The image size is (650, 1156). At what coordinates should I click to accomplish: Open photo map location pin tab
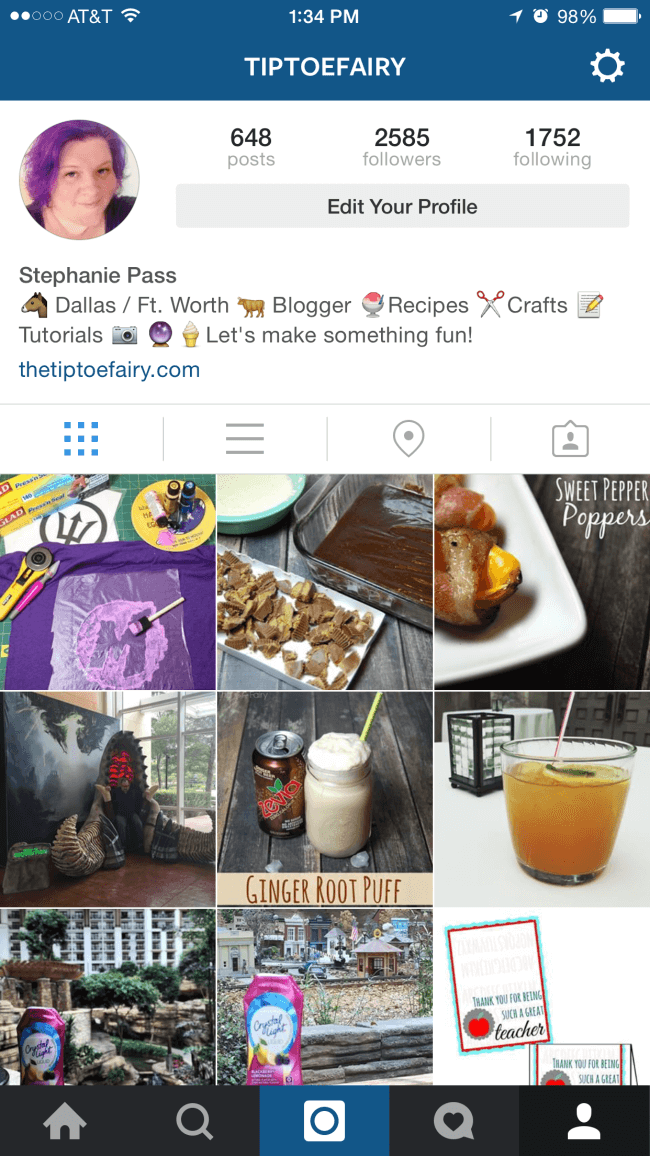[x=408, y=439]
